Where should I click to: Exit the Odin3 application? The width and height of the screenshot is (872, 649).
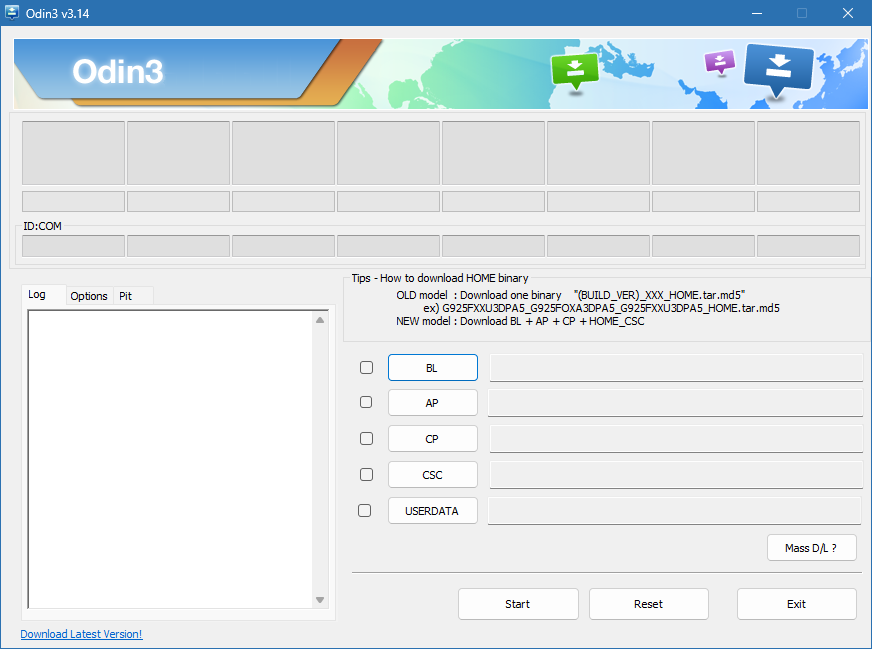pos(796,604)
